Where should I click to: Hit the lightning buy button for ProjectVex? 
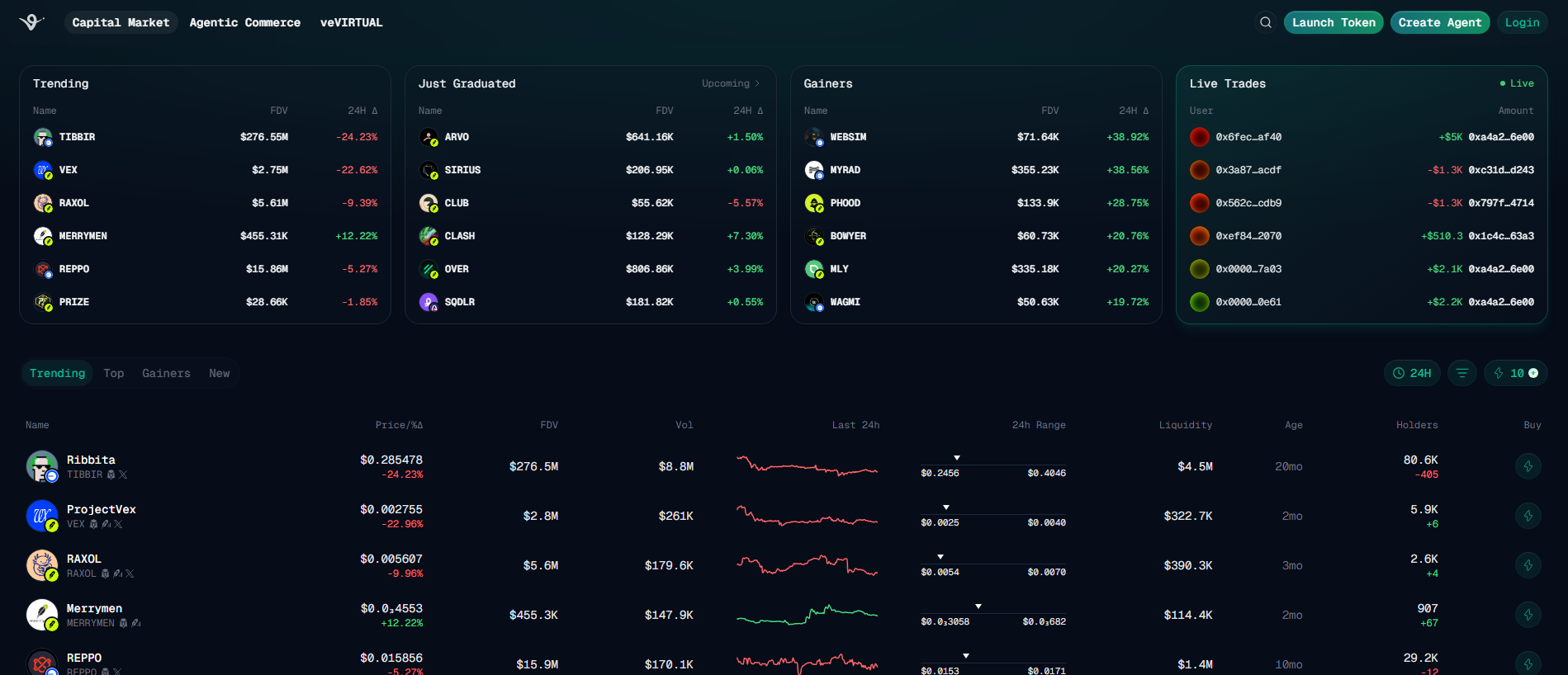pos(1528,516)
